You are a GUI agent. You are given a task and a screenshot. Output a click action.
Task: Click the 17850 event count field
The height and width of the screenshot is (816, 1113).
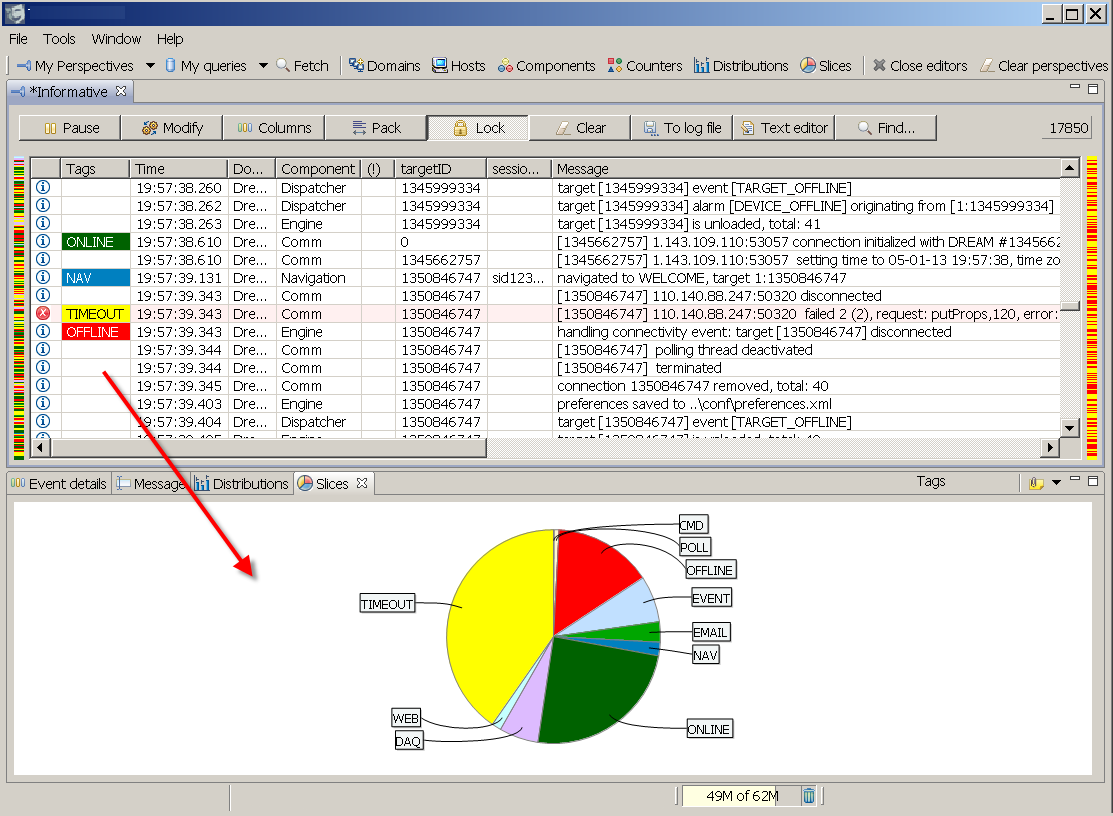point(1068,128)
